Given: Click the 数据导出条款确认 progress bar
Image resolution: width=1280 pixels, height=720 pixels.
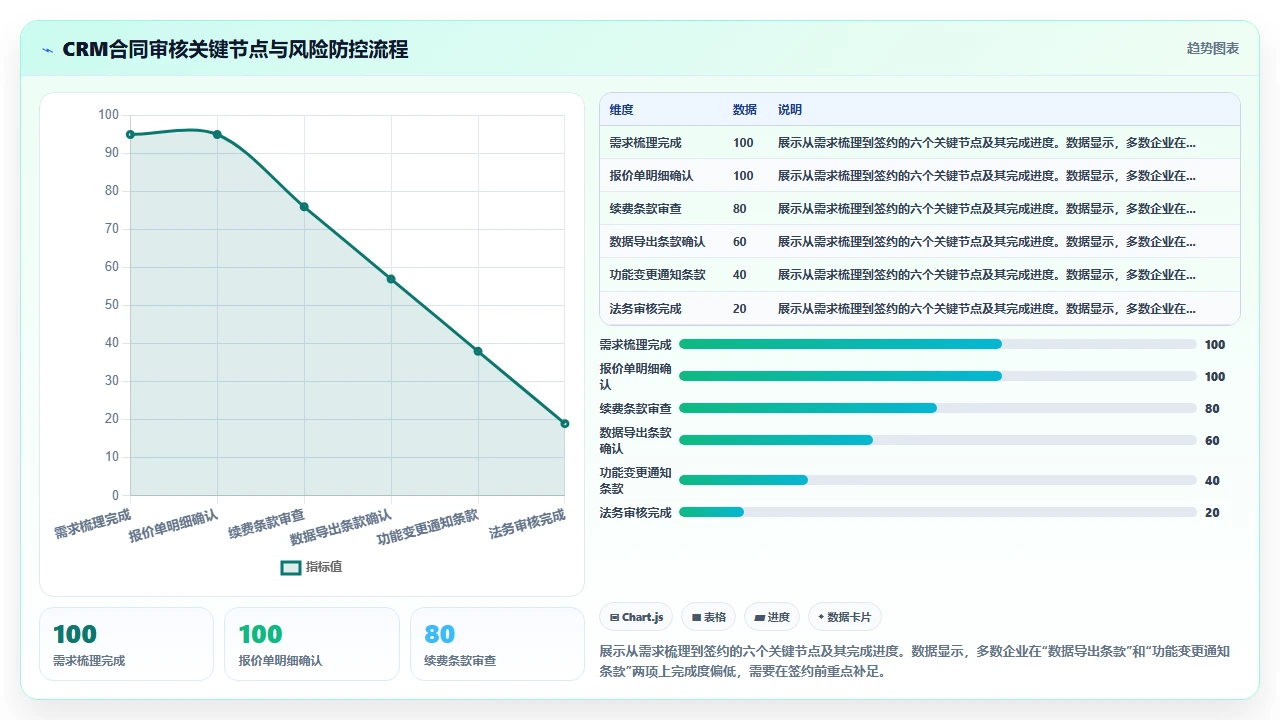Looking at the screenshot, I should [x=938, y=440].
